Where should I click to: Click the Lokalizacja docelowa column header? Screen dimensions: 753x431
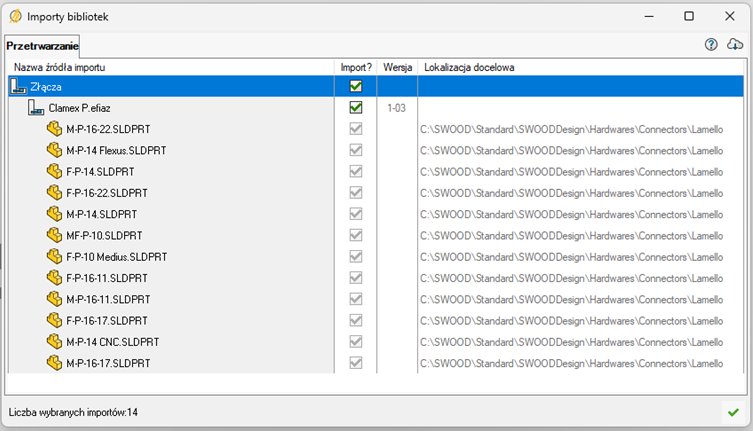[x=469, y=67]
